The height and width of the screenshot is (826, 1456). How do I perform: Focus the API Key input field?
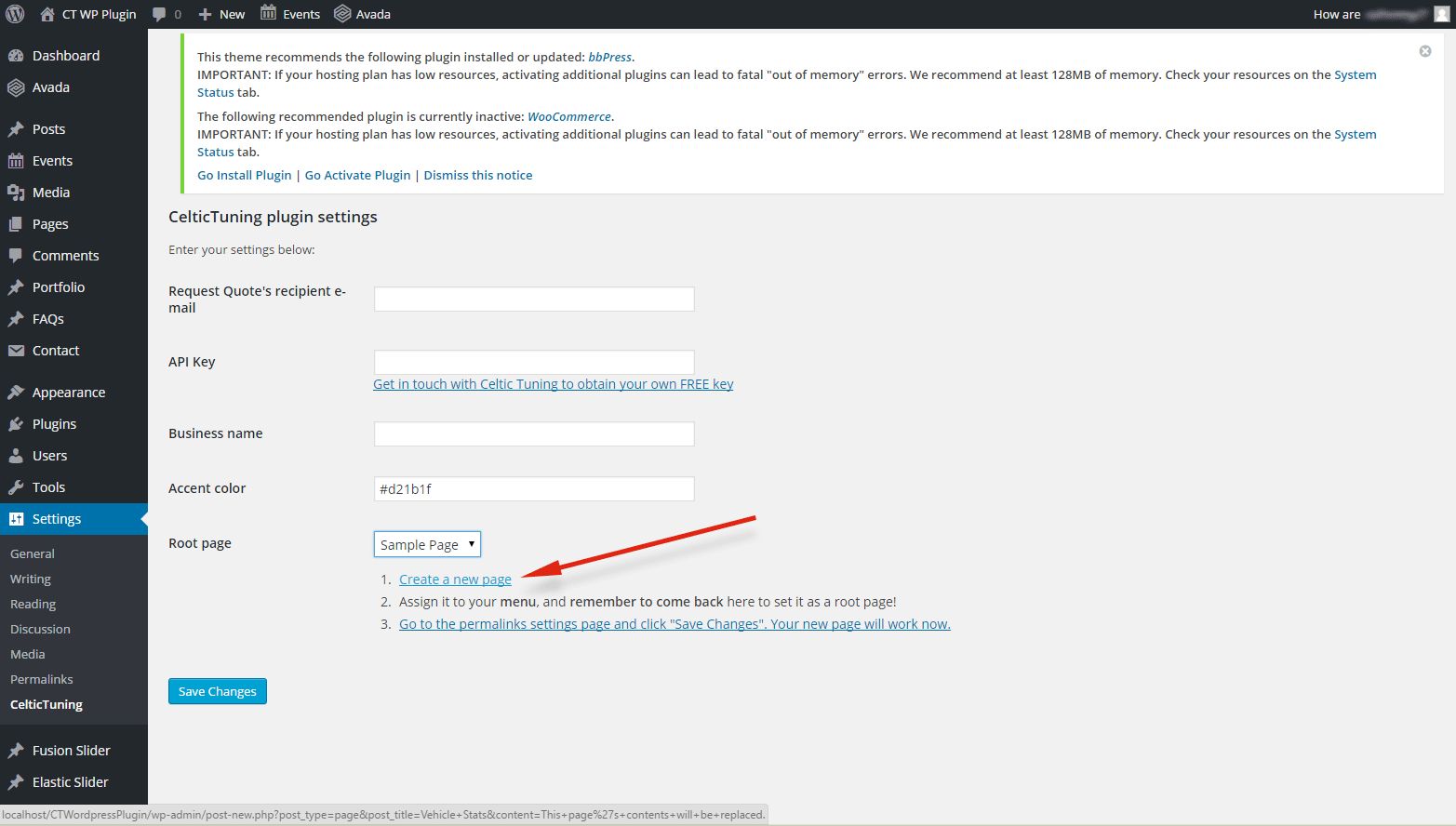(x=534, y=362)
